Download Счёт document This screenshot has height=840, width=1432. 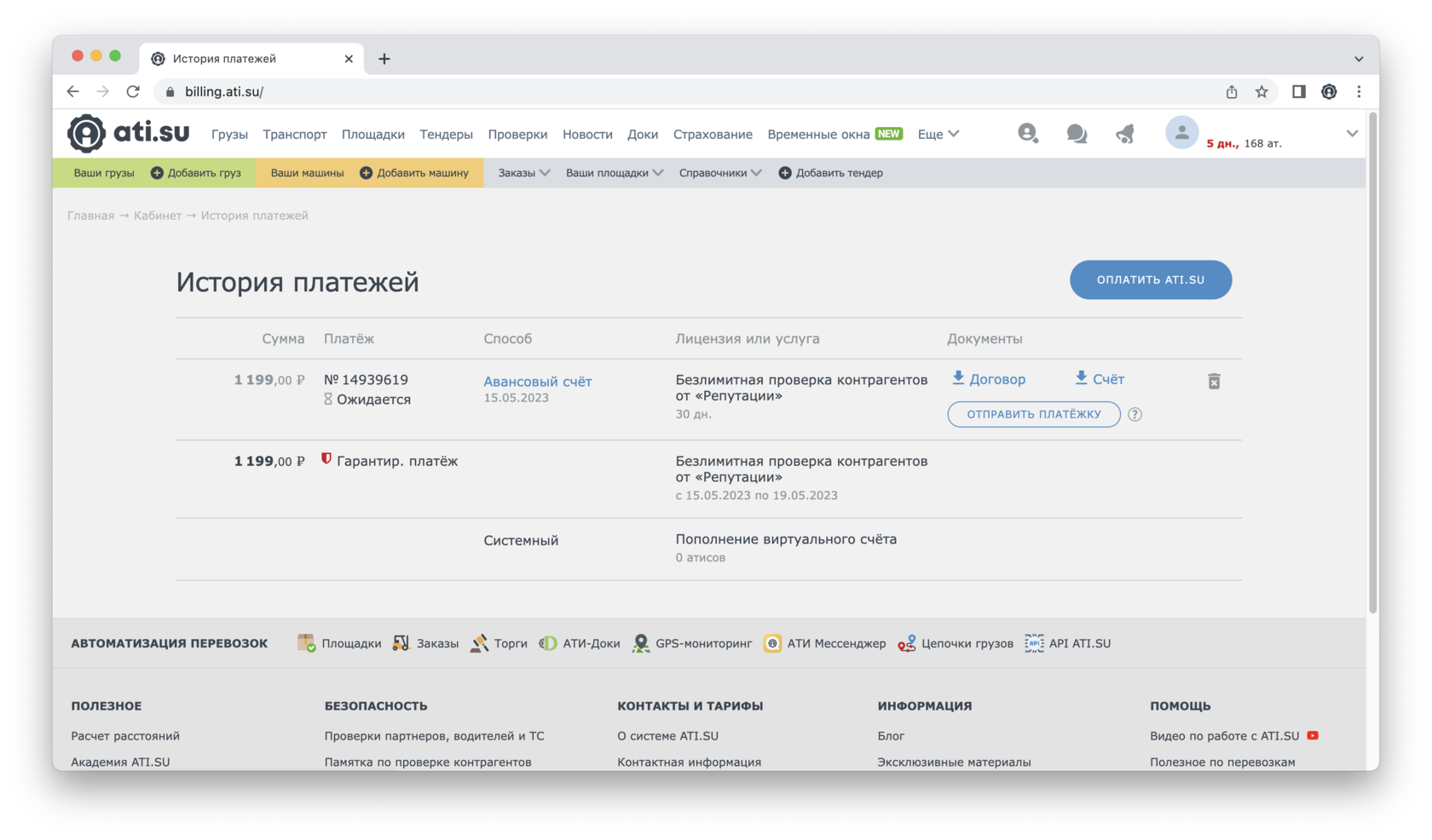click(1100, 378)
